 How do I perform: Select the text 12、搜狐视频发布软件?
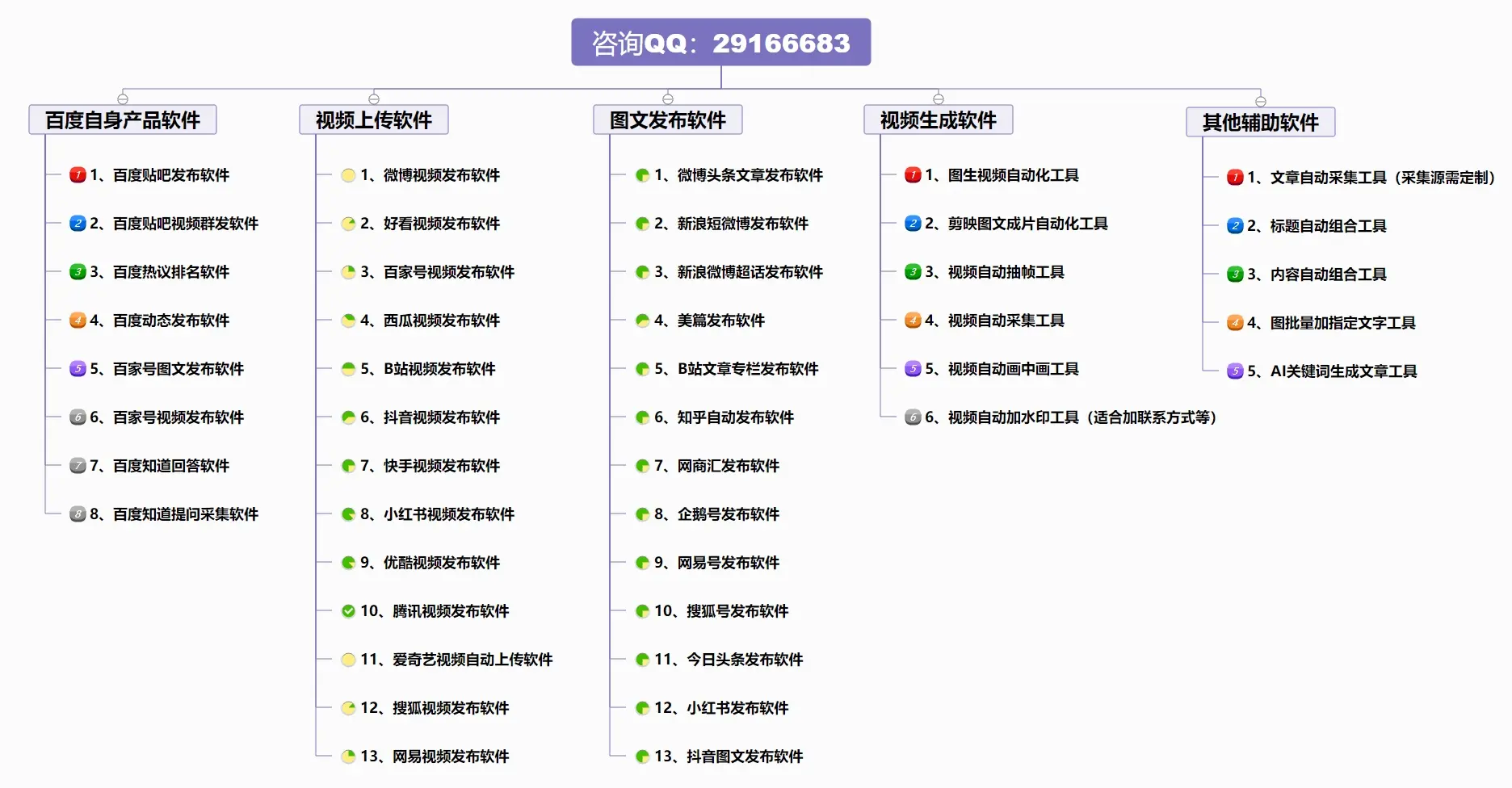click(x=435, y=708)
